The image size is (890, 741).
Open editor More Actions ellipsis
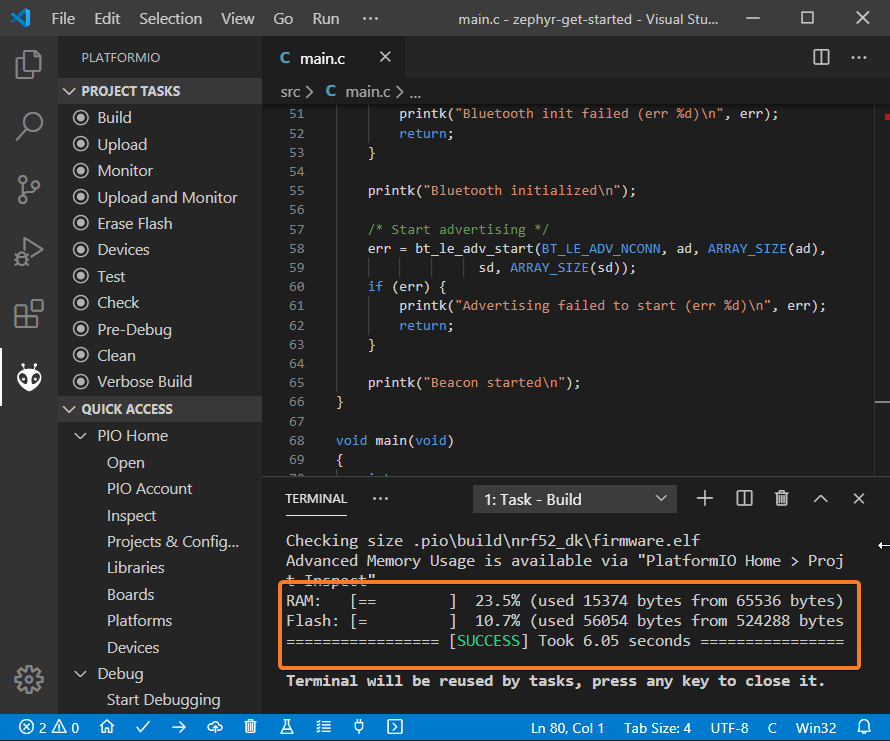[858, 57]
